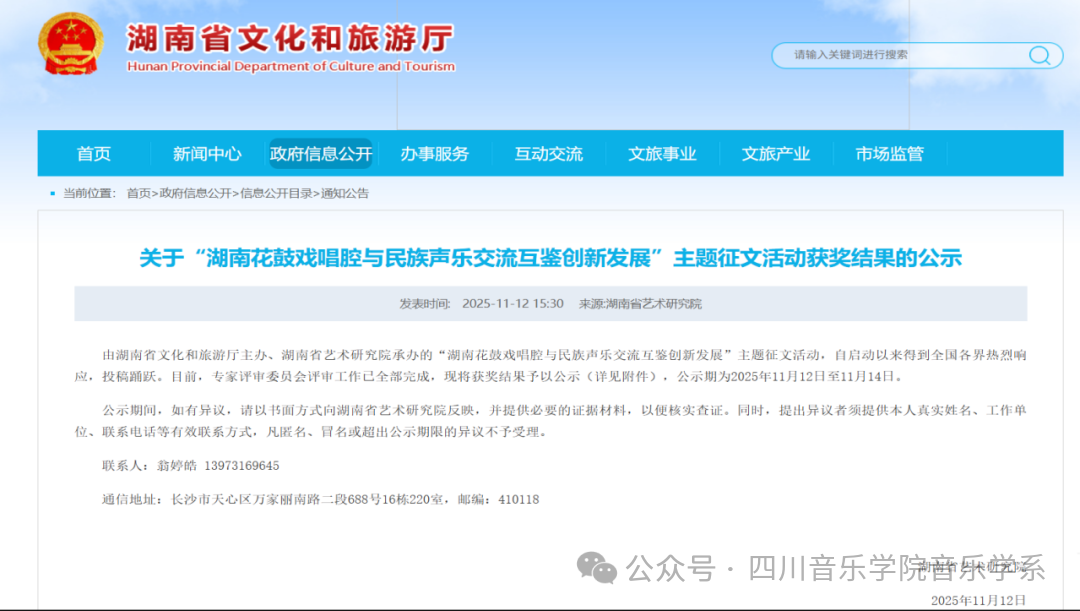This screenshot has width=1080, height=611.
Task: Click the 政府信息公开 breadcrumb link
Action: point(194,193)
